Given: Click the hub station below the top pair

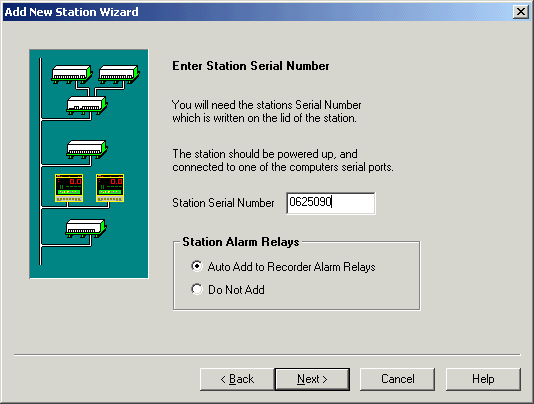Looking at the screenshot, I should (x=87, y=105).
